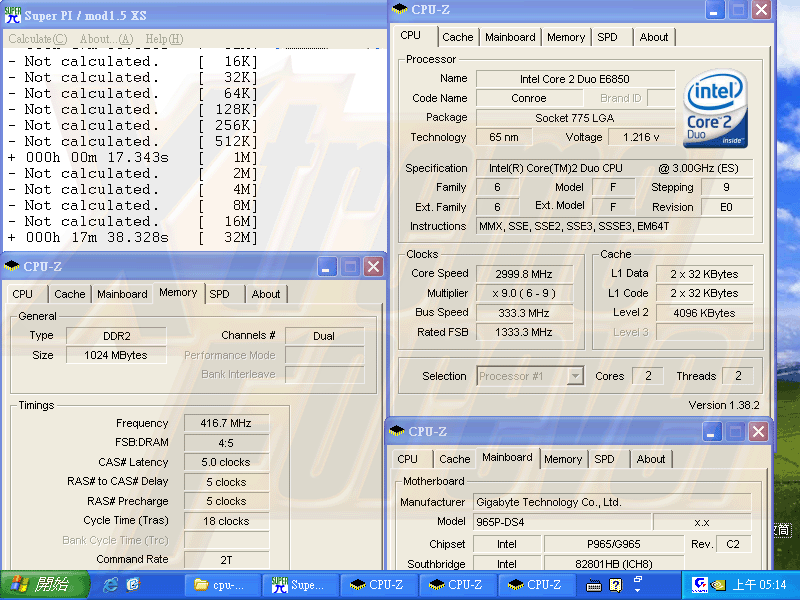The image size is (800, 600).
Task: Close the Memory CPU-Z window
Action: click(373, 266)
